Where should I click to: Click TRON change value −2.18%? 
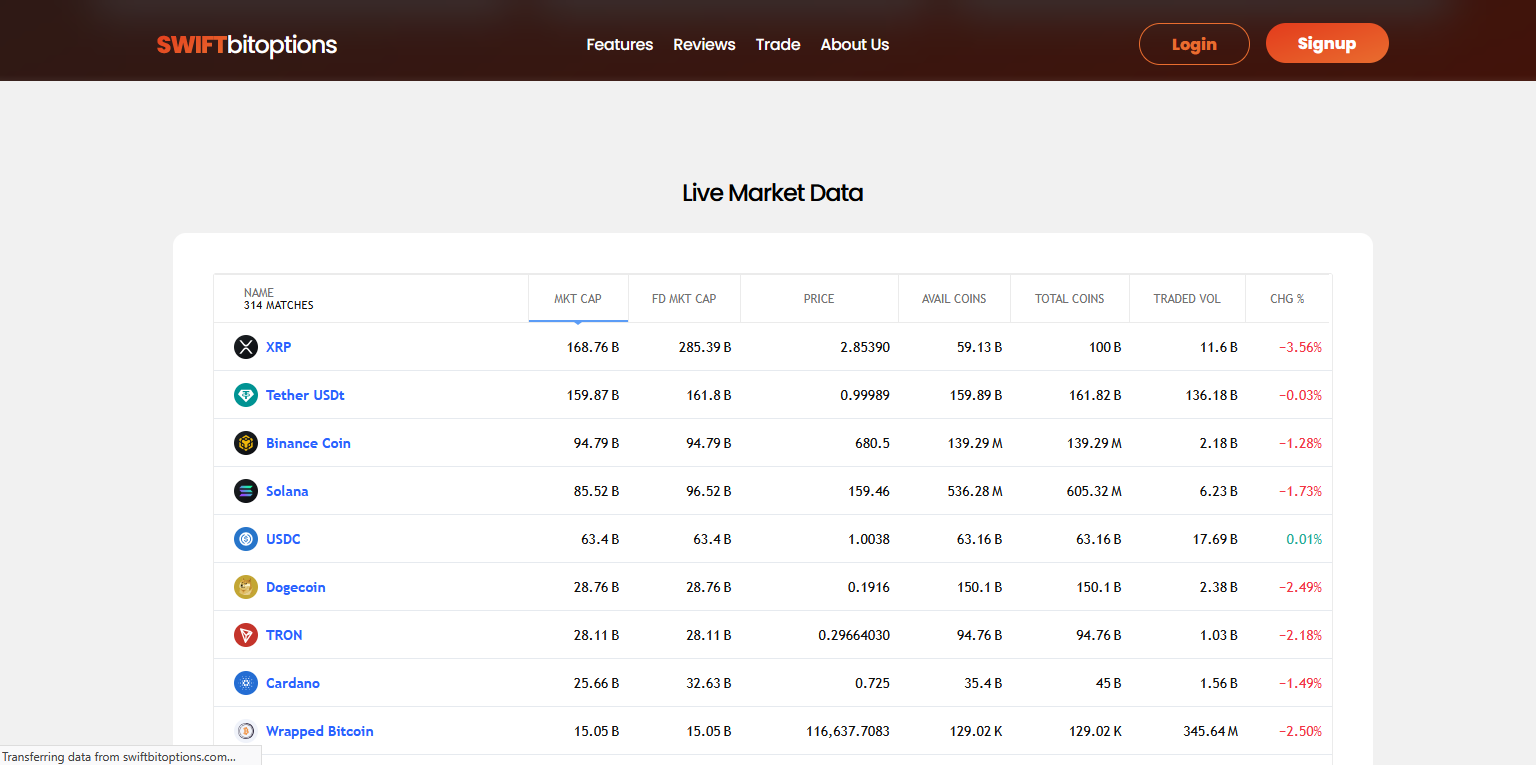point(1300,635)
